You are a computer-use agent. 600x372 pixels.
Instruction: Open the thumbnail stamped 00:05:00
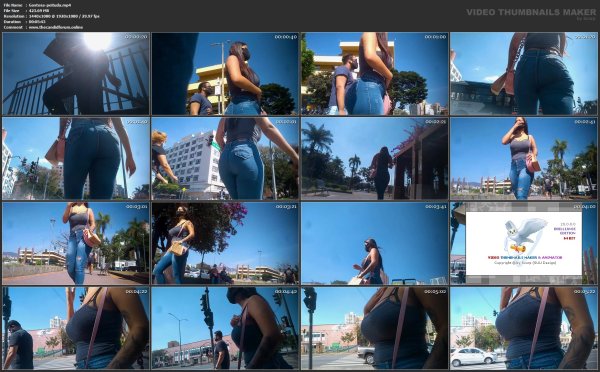(x=374, y=328)
